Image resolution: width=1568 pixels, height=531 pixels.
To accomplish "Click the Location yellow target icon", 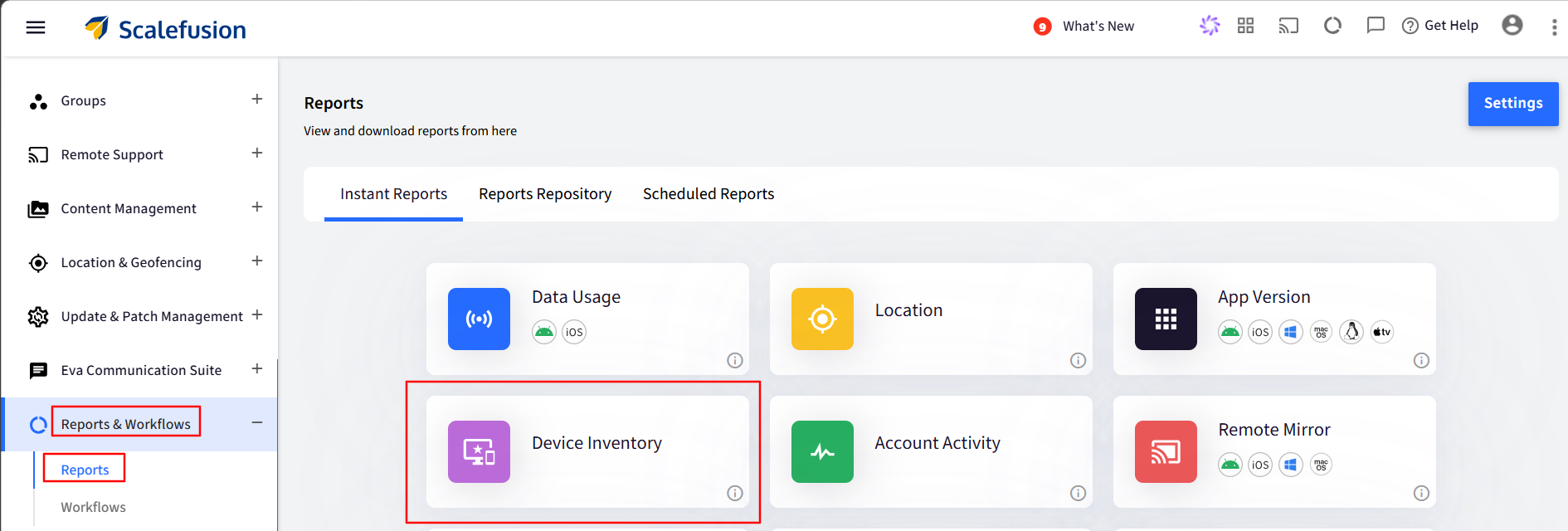I will click(x=822, y=319).
